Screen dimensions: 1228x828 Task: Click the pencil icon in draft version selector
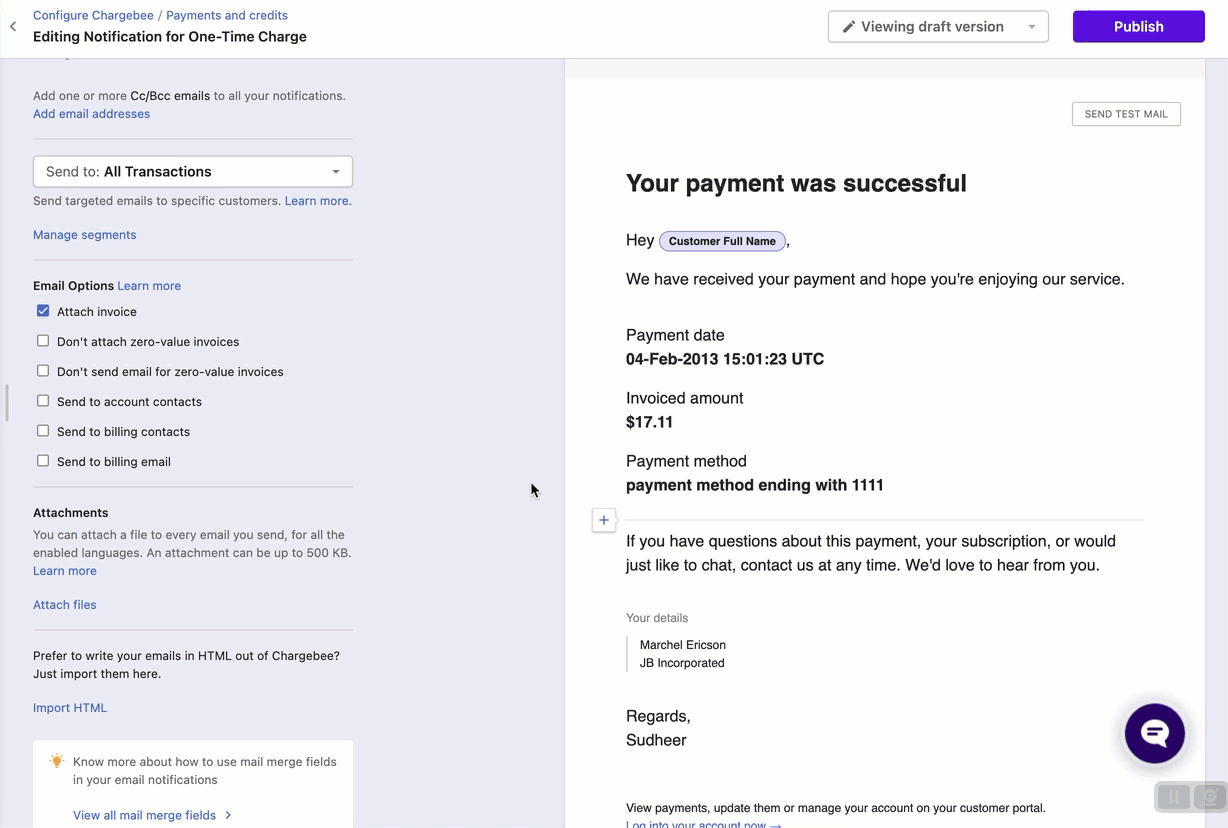point(849,27)
